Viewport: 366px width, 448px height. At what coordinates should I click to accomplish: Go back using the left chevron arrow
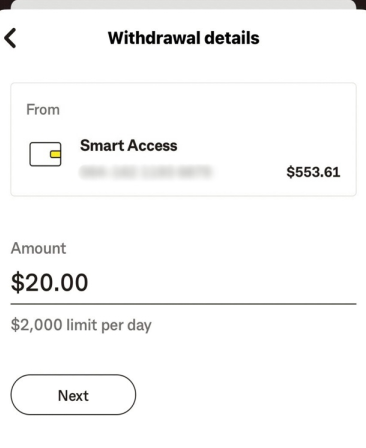click(x=10, y=38)
